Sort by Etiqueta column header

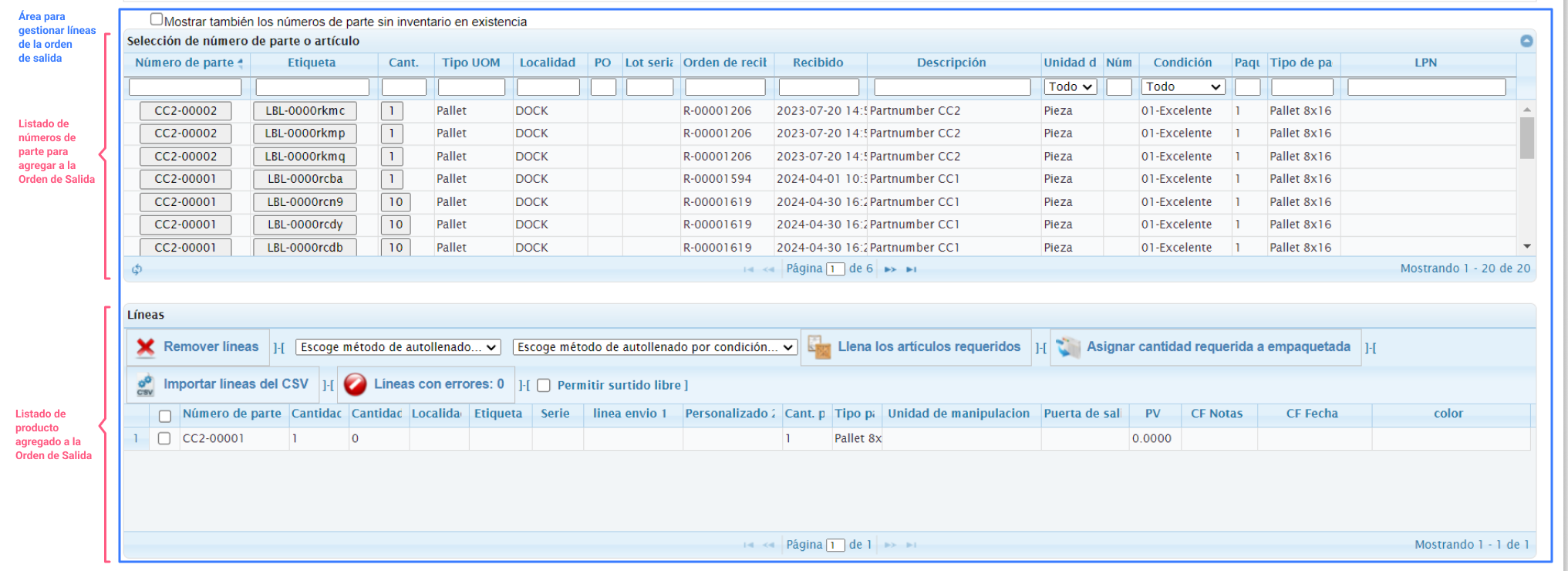312,63
